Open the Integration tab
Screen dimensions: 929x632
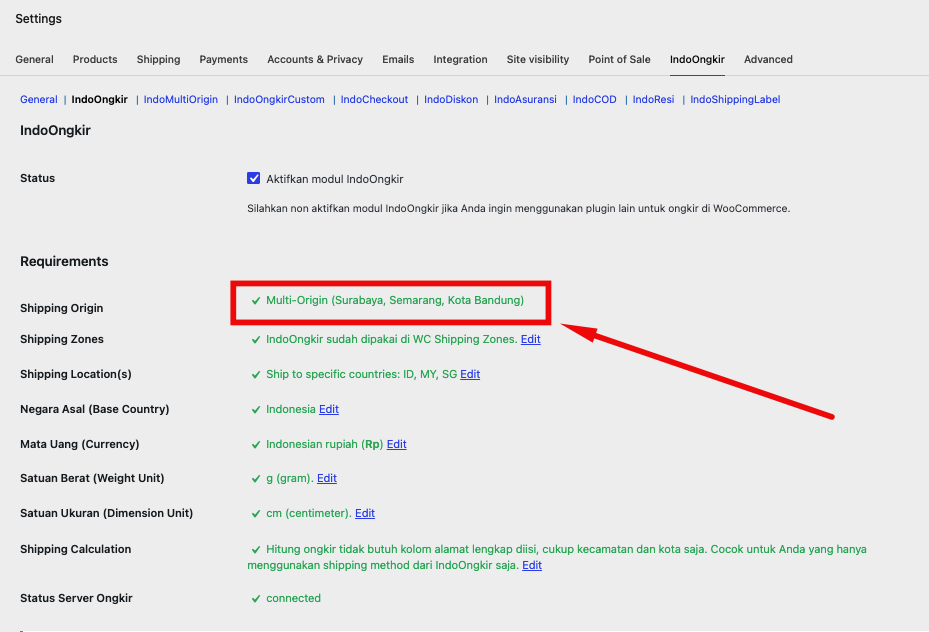point(460,59)
